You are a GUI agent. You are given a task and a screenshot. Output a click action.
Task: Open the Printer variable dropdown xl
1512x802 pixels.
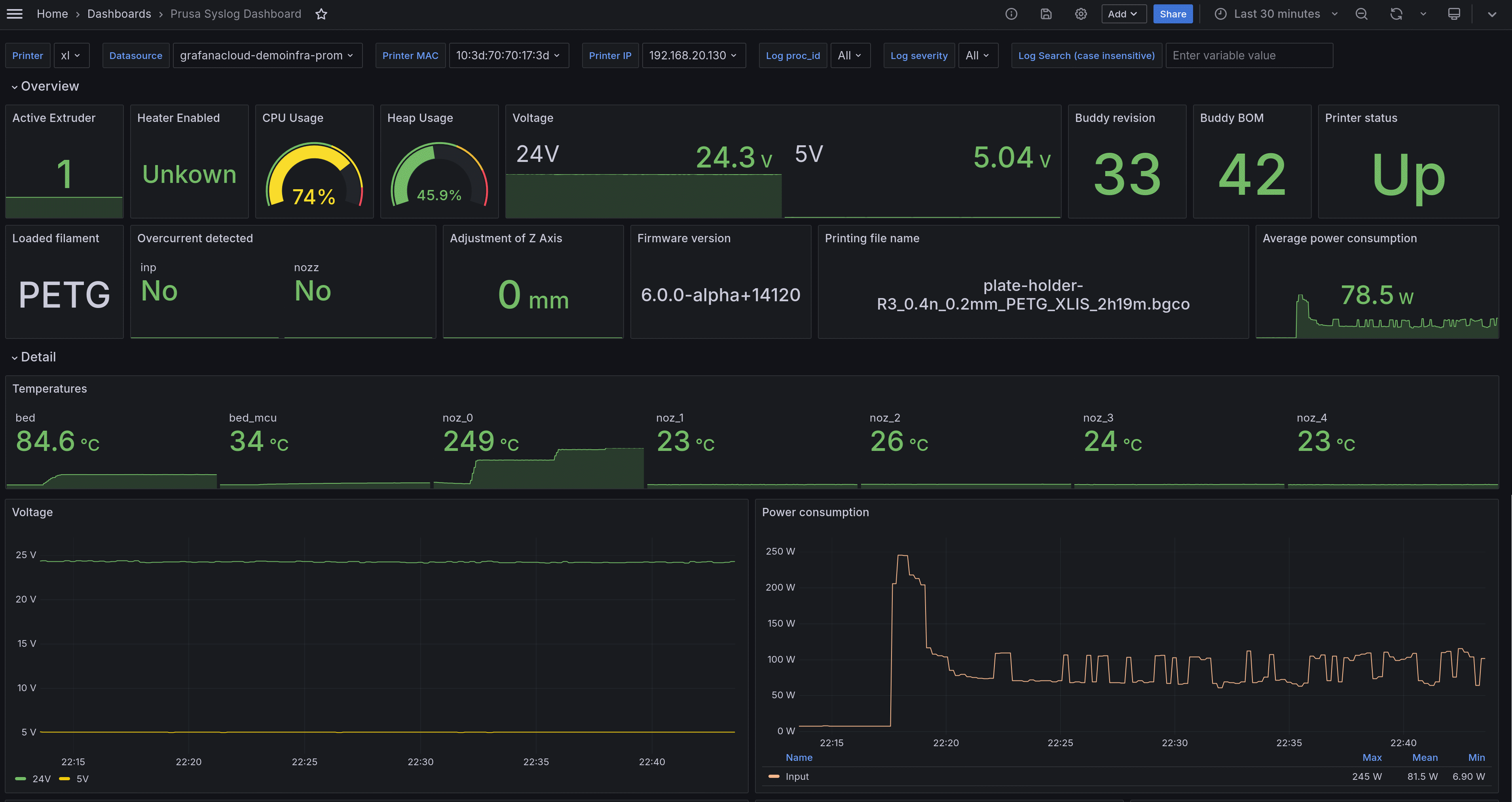pyautogui.click(x=71, y=55)
